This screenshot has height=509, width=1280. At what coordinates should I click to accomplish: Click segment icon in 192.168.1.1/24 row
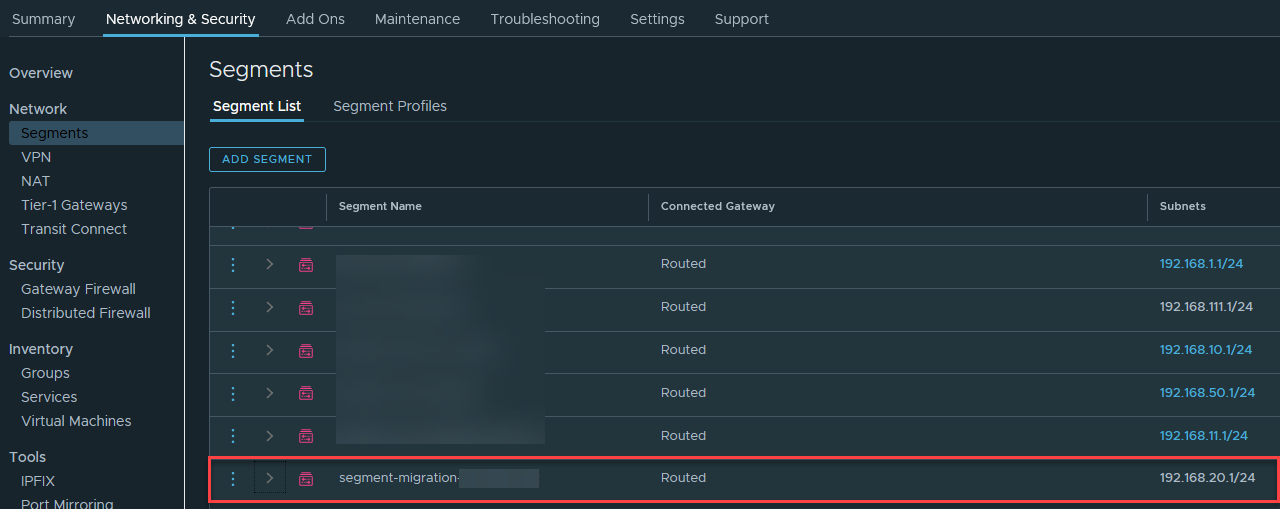[306, 265]
